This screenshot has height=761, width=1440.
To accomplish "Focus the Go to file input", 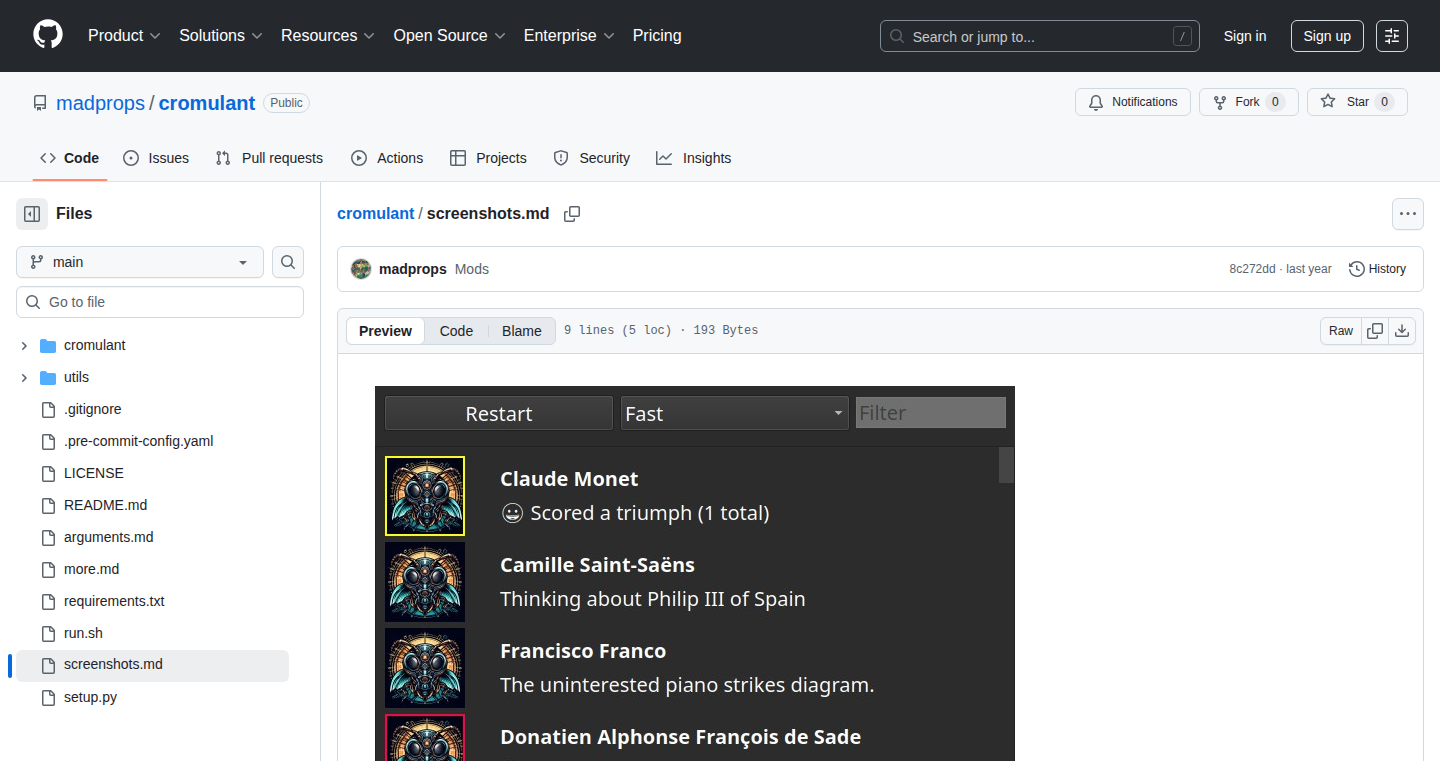I will [160, 302].
